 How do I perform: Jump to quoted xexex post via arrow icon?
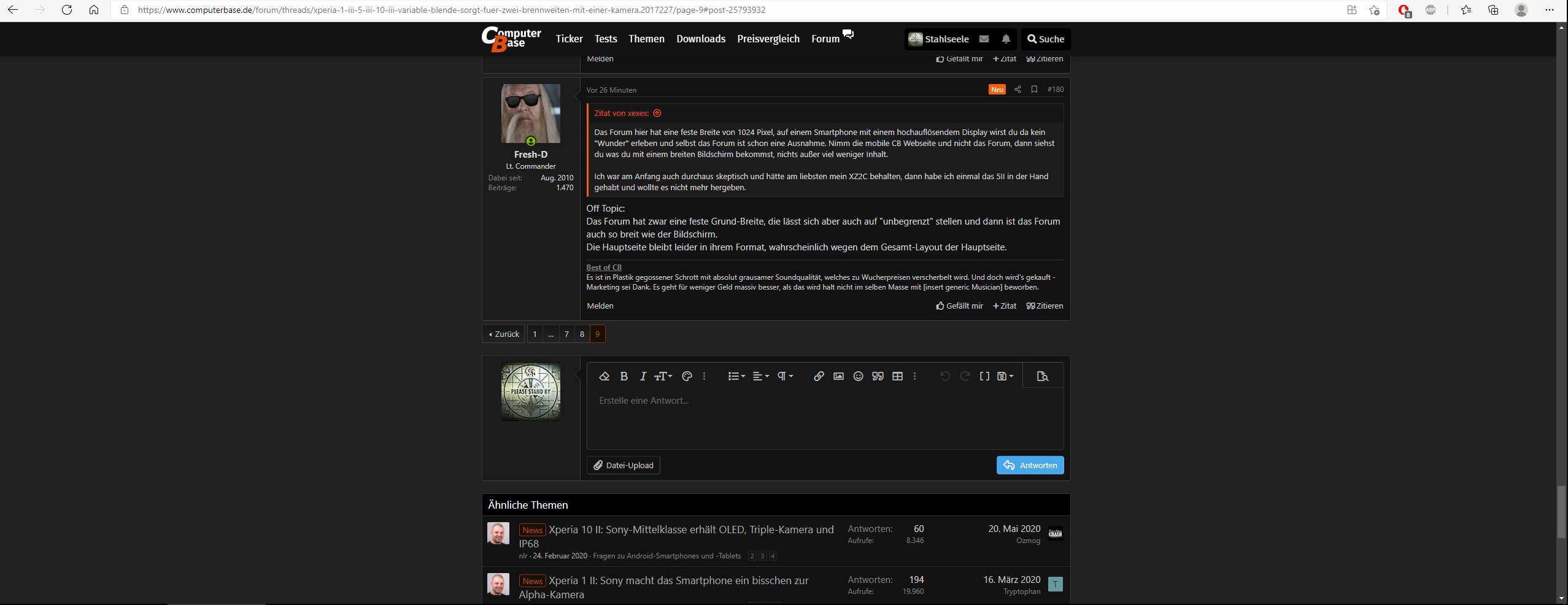pos(657,113)
